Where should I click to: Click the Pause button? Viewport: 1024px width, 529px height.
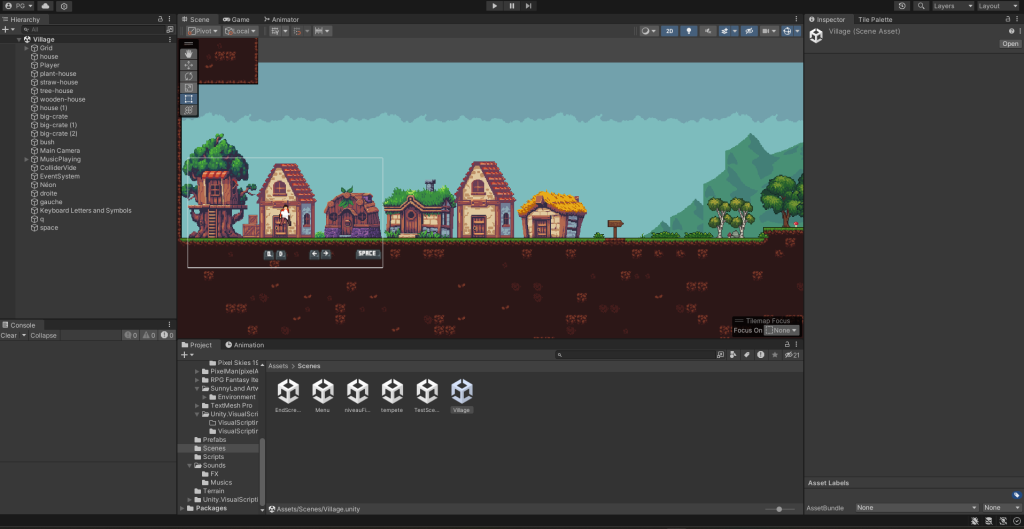(x=511, y=6)
